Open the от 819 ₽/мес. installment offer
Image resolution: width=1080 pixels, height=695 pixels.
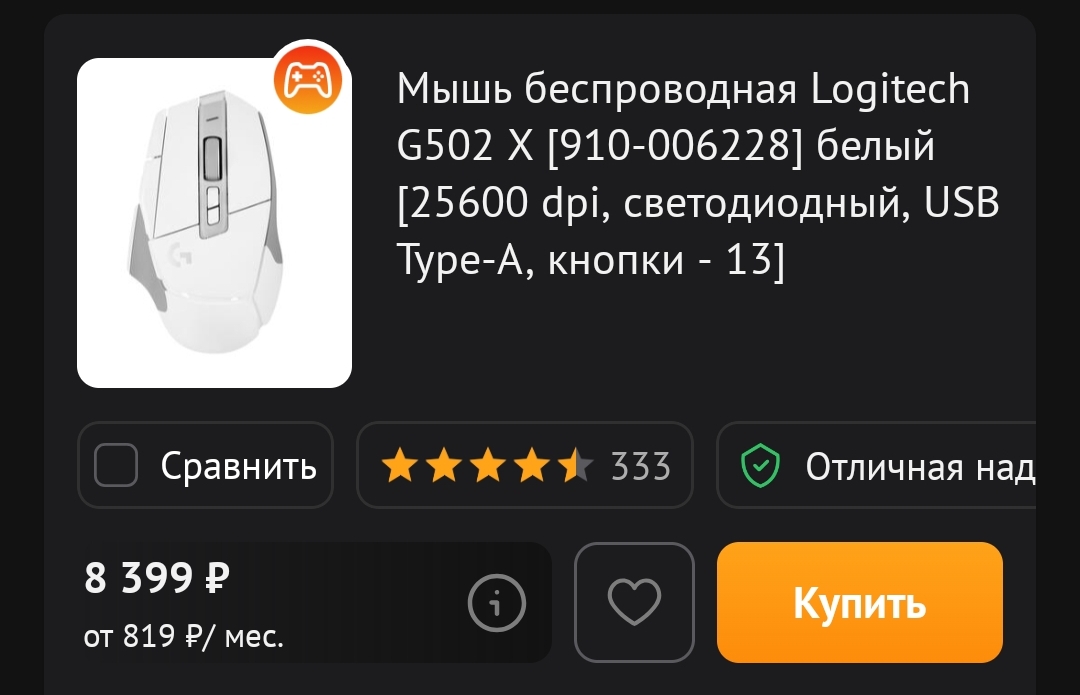coord(184,636)
